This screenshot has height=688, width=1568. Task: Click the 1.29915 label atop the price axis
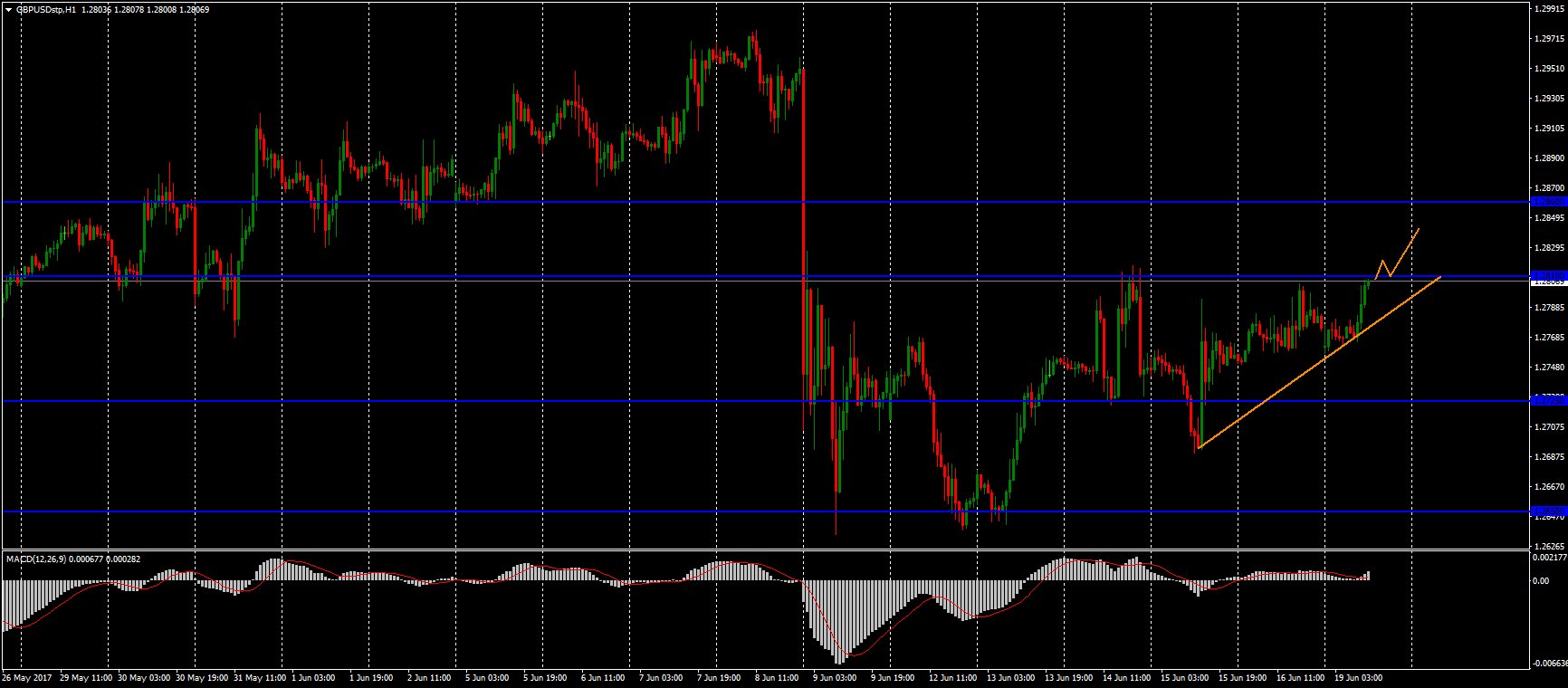(1547, 8)
